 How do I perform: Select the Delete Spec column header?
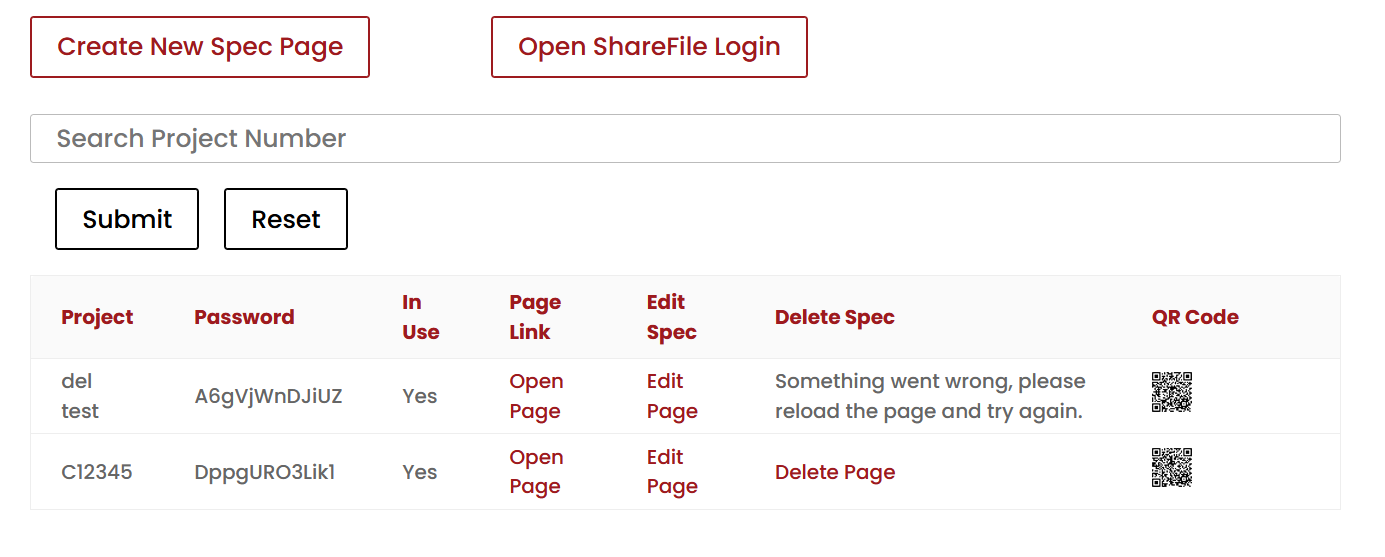click(834, 317)
